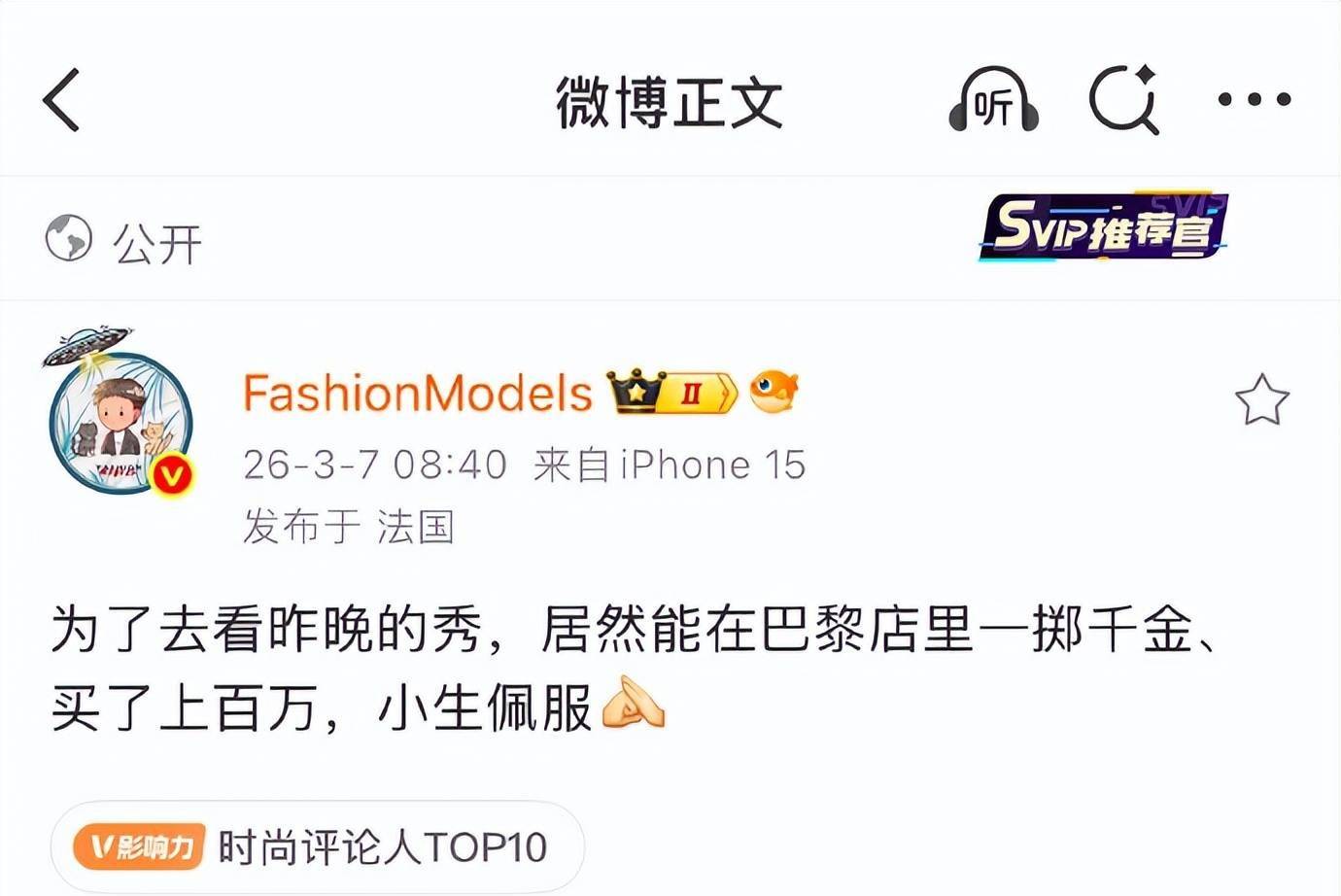
Task: Open the AI search magnifier icon
Action: [1124, 99]
